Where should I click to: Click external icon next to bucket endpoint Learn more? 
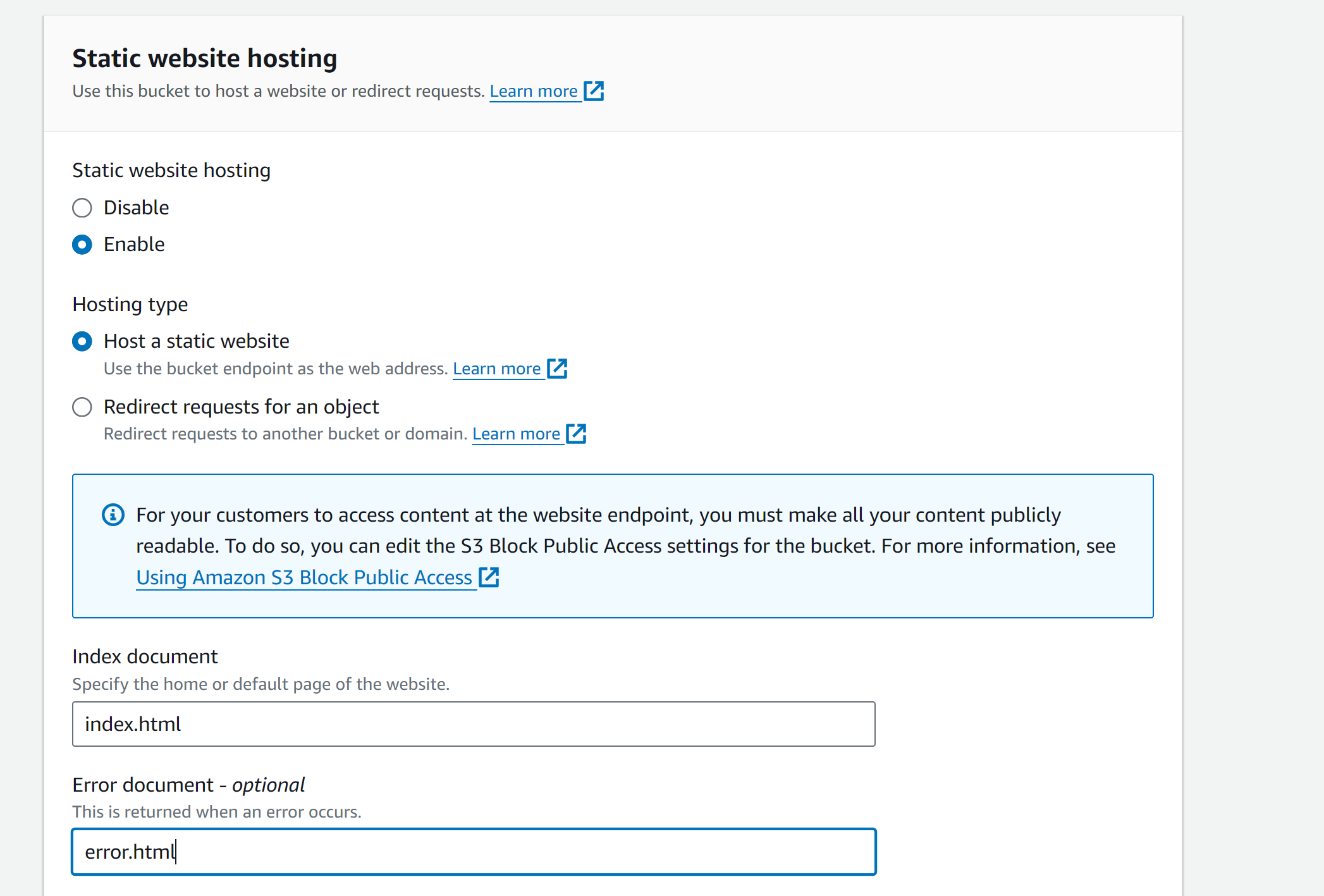coord(557,369)
